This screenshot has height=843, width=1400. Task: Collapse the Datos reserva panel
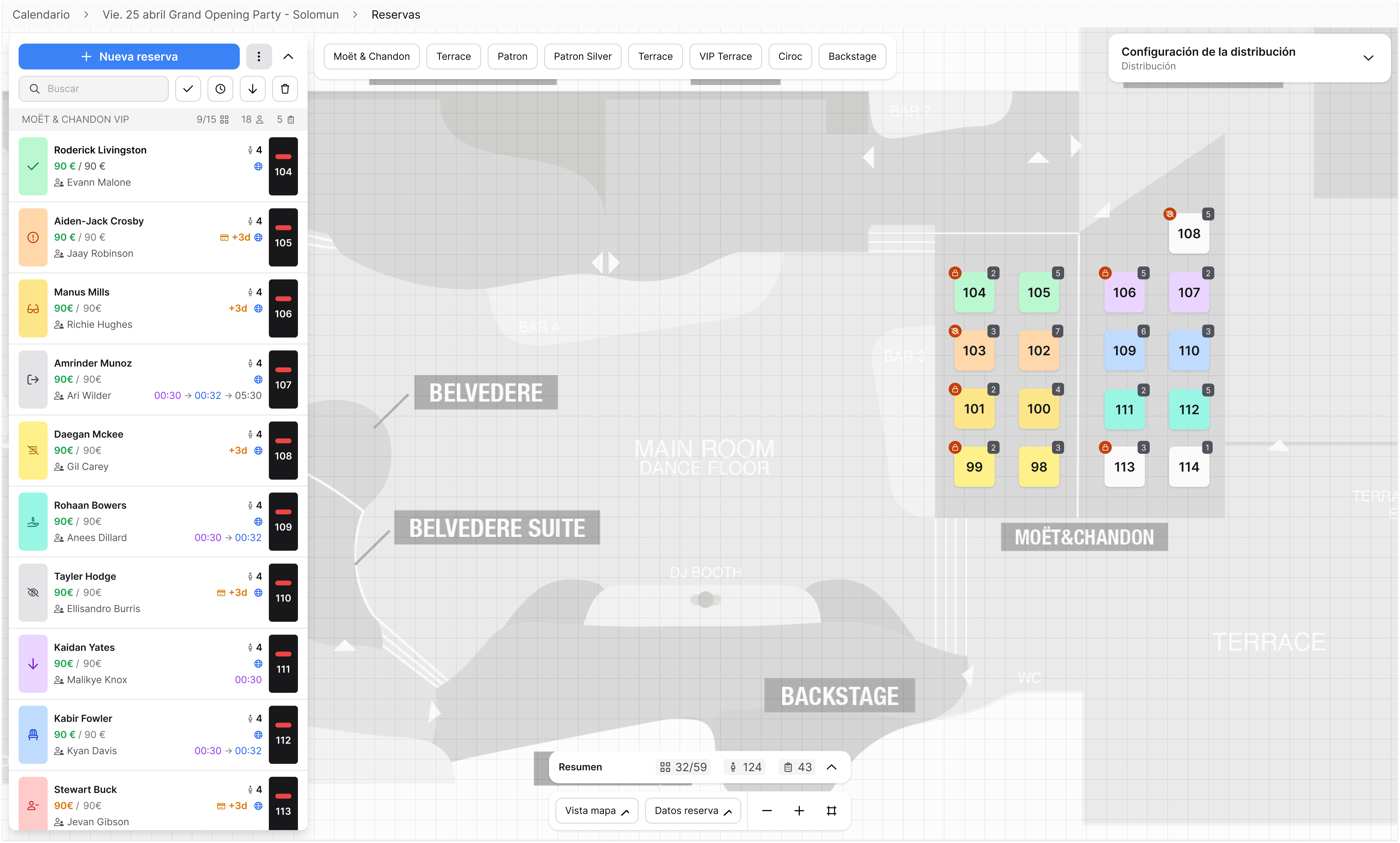point(692,811)
